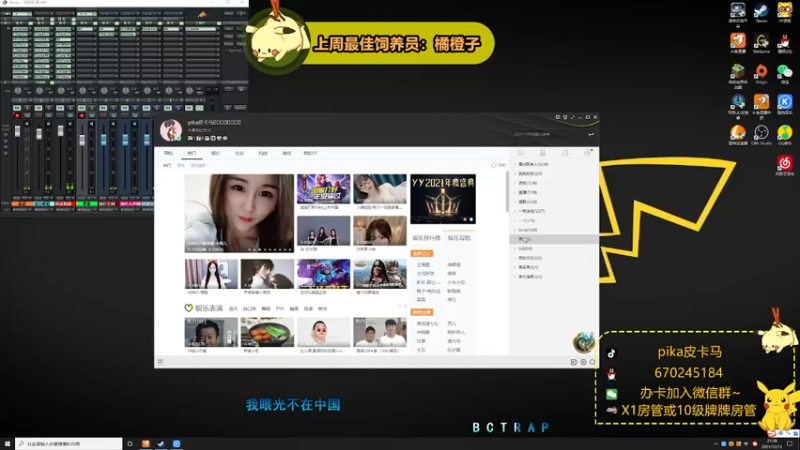
Task: Click the YY content area scrollbar
Action: click(x=507, y=192)
